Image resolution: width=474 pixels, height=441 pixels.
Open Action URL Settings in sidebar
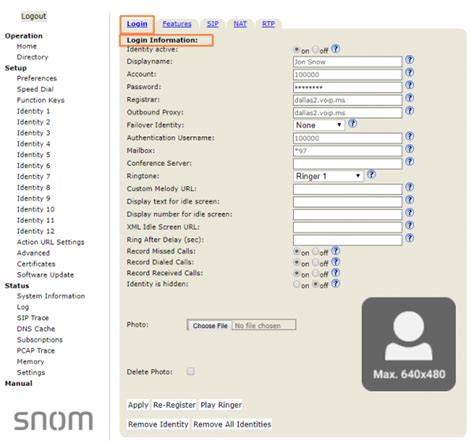click(51, 242)
